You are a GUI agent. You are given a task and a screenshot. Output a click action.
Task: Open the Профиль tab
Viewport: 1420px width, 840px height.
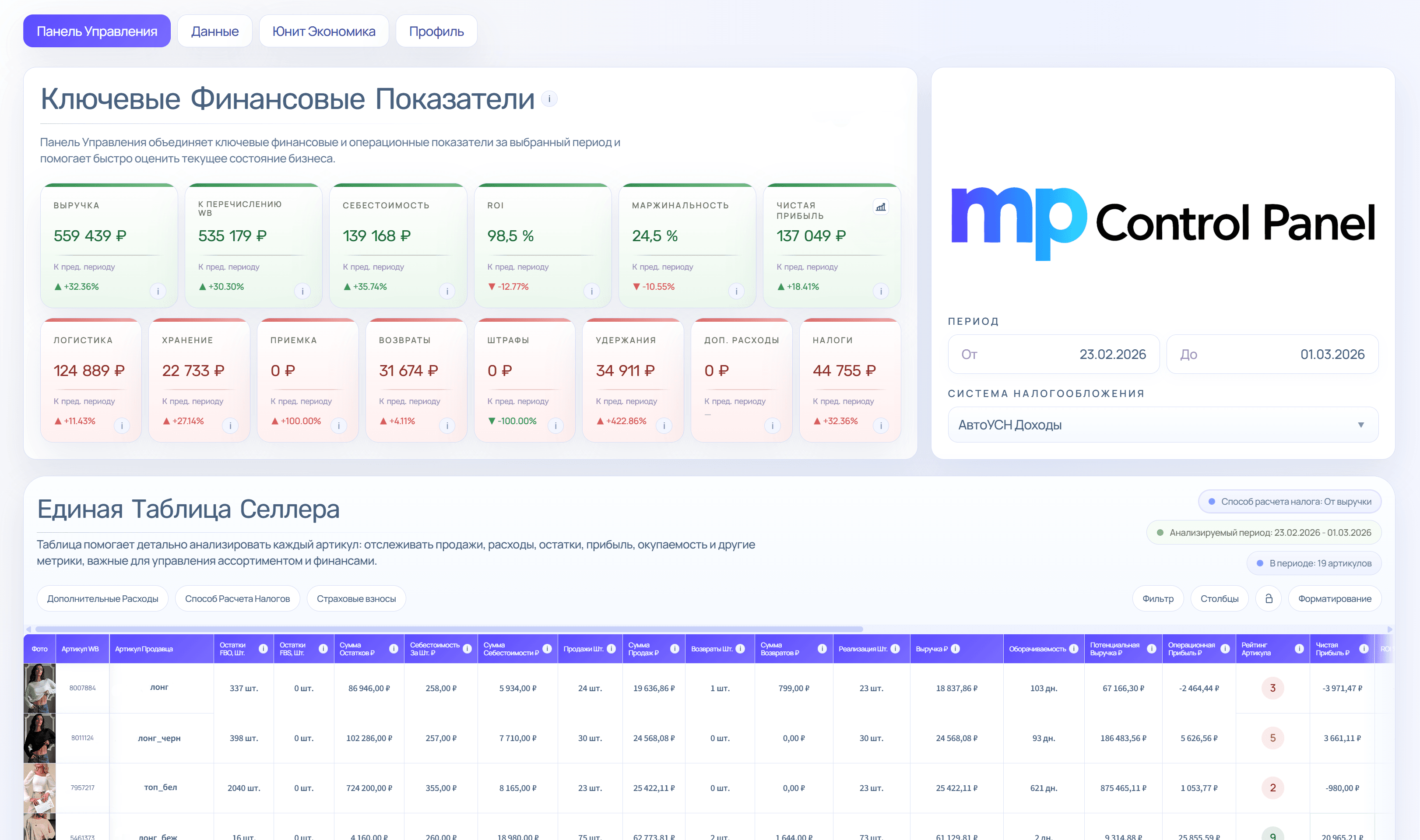pos(436,31)
